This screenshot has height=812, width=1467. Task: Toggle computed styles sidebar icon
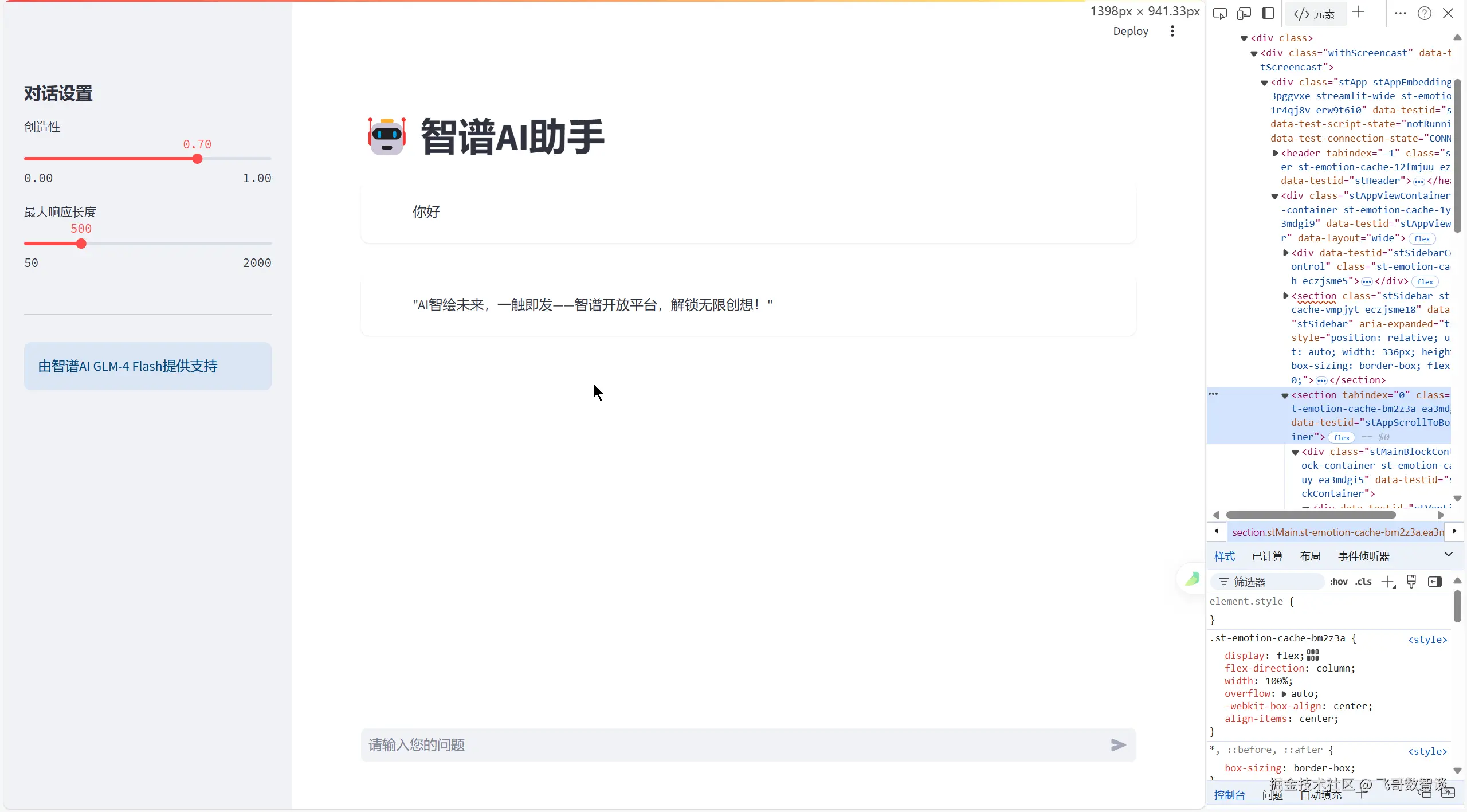1435,582
